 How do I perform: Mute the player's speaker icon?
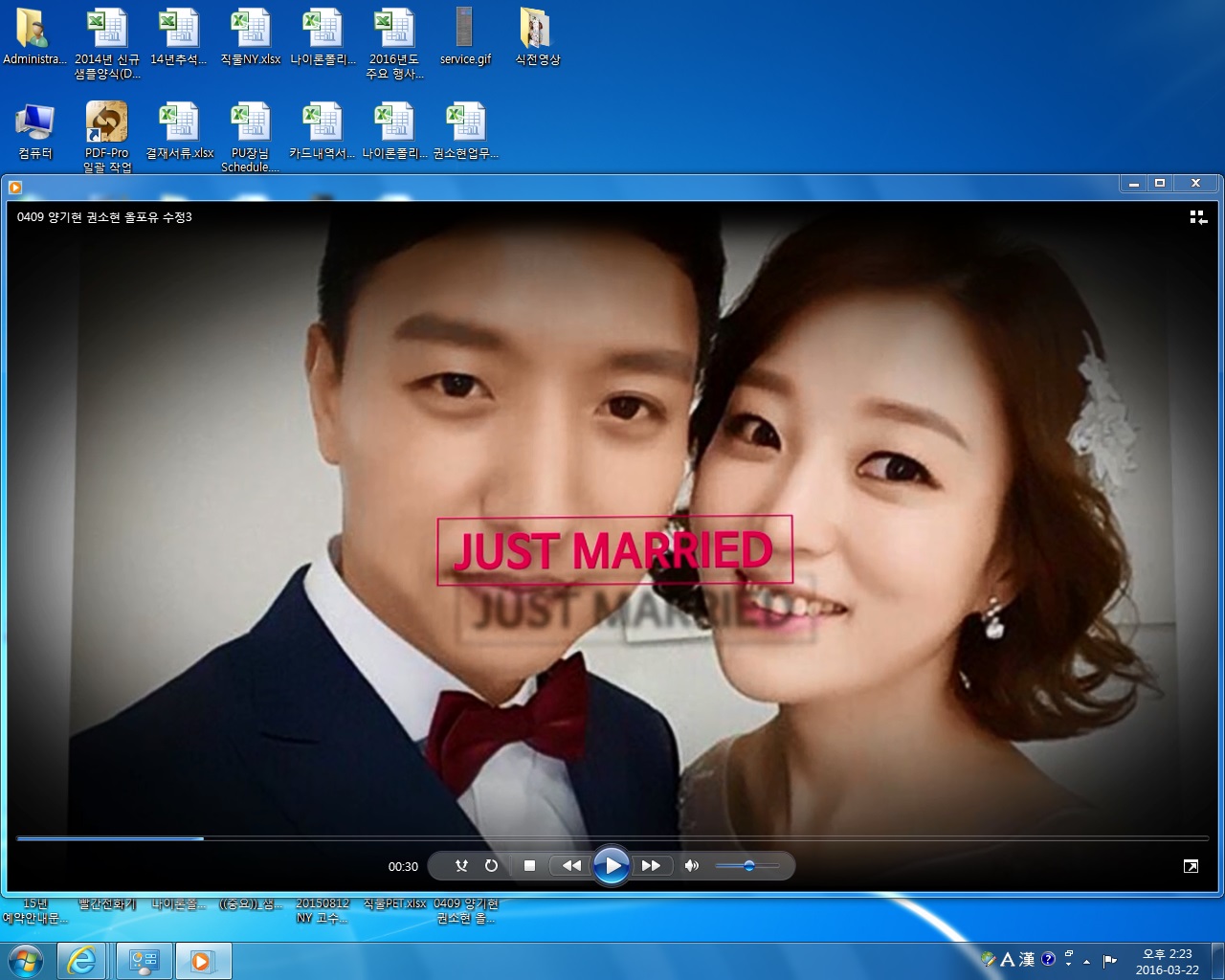point(692,866)
